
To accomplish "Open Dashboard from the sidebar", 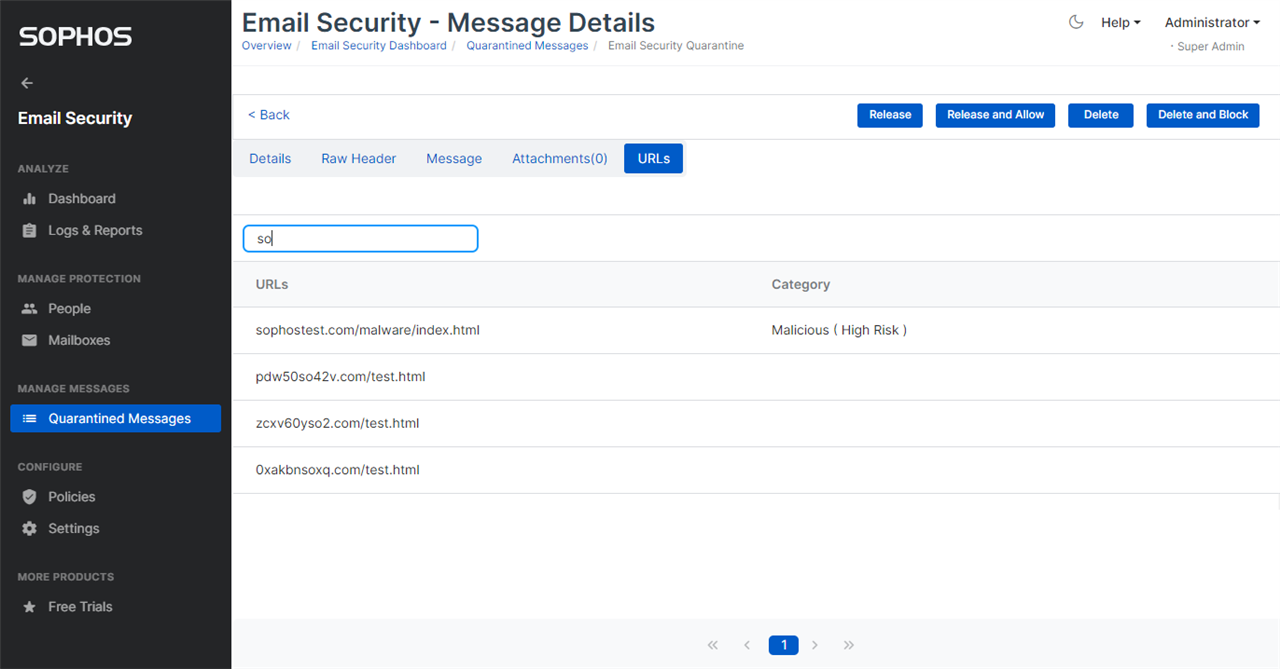I will point(82,199).
